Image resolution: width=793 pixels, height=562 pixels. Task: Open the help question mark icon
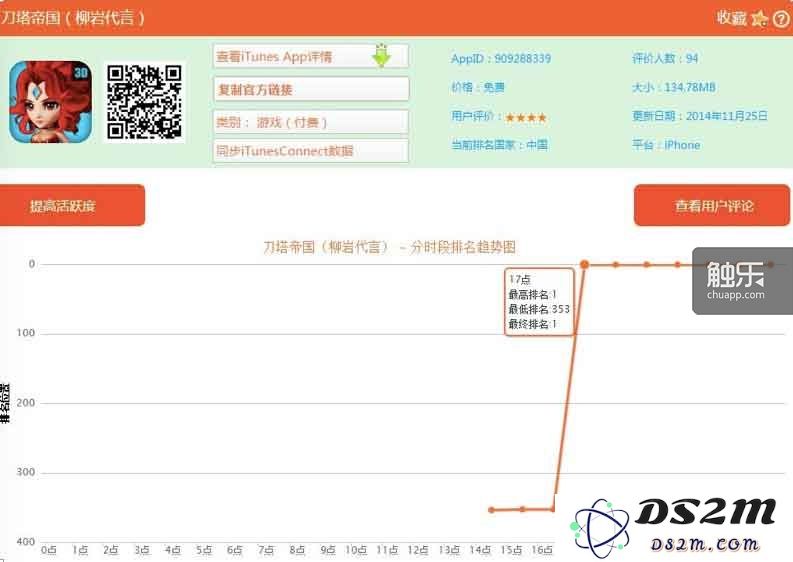tap(781, 19)
